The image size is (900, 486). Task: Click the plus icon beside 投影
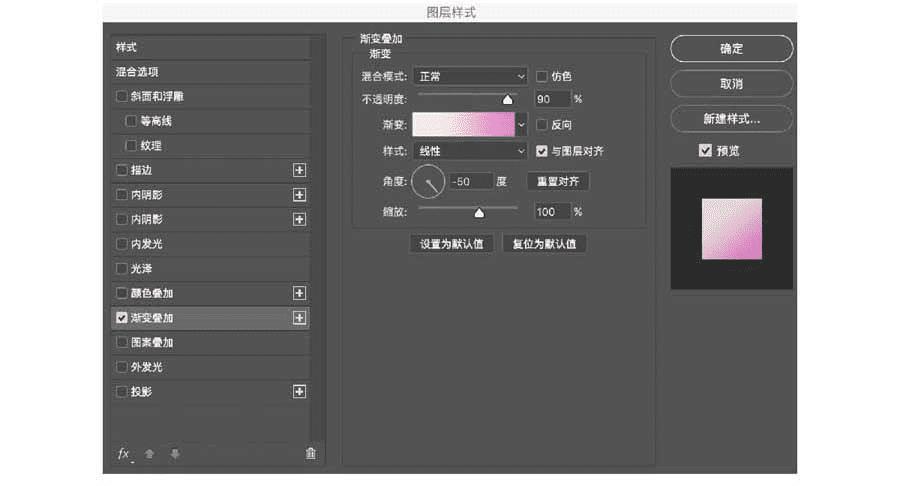pos(299,391)
